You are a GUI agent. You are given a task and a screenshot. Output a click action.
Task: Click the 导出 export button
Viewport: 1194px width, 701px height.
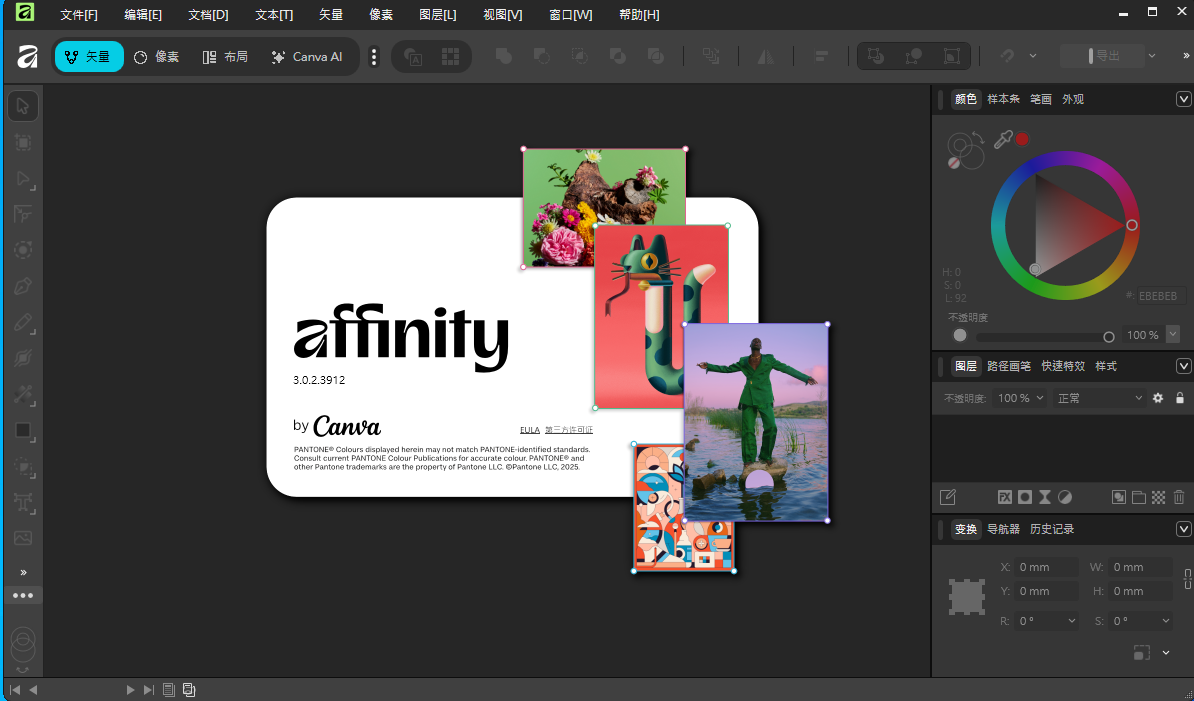point(1102,56)
